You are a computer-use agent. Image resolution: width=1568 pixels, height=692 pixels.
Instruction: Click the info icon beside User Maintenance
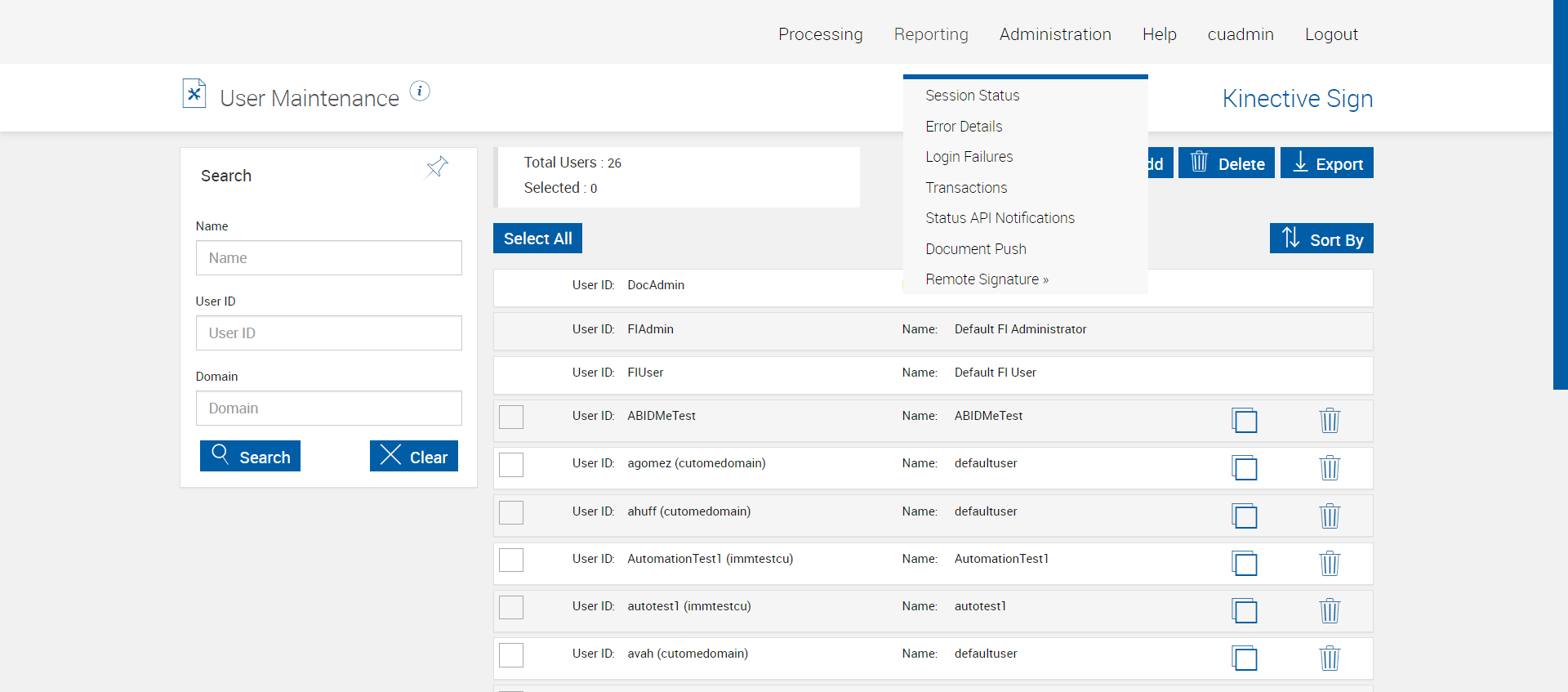coord(420,91)
